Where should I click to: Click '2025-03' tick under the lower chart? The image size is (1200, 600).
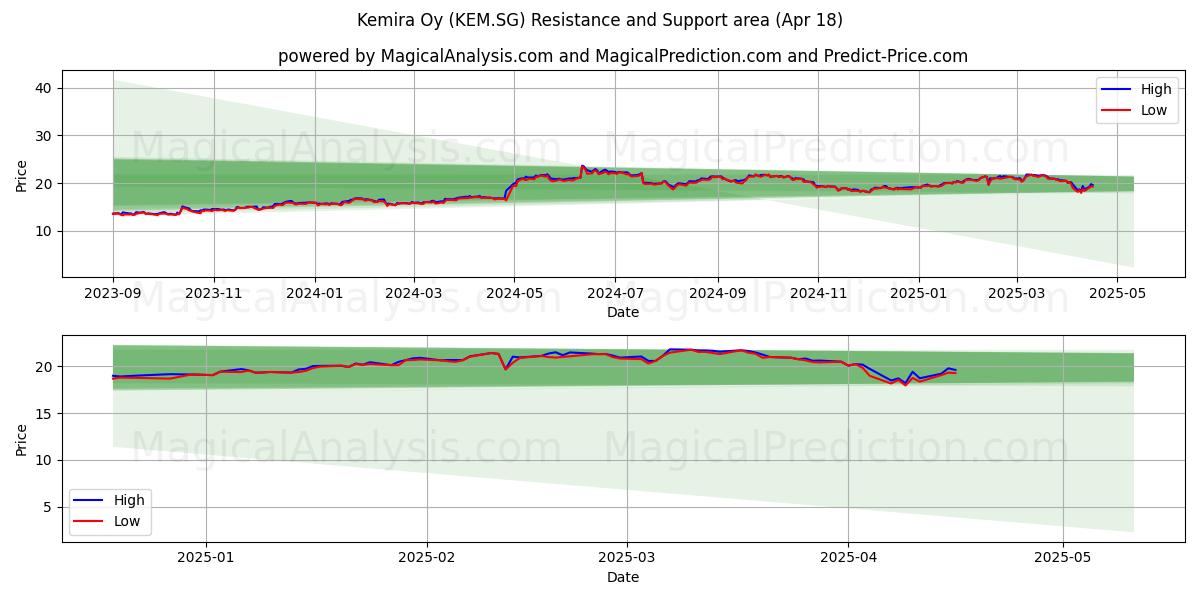[627, 559]
